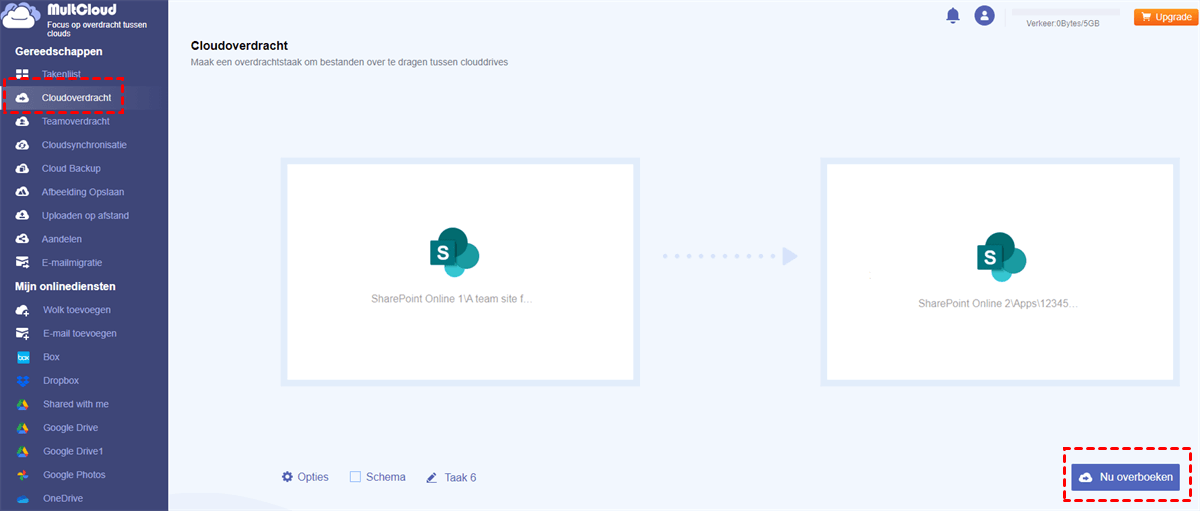Click the Google Drive1 icon
Viewport: 1200px width, 511px height.
[x=22, y=451]
